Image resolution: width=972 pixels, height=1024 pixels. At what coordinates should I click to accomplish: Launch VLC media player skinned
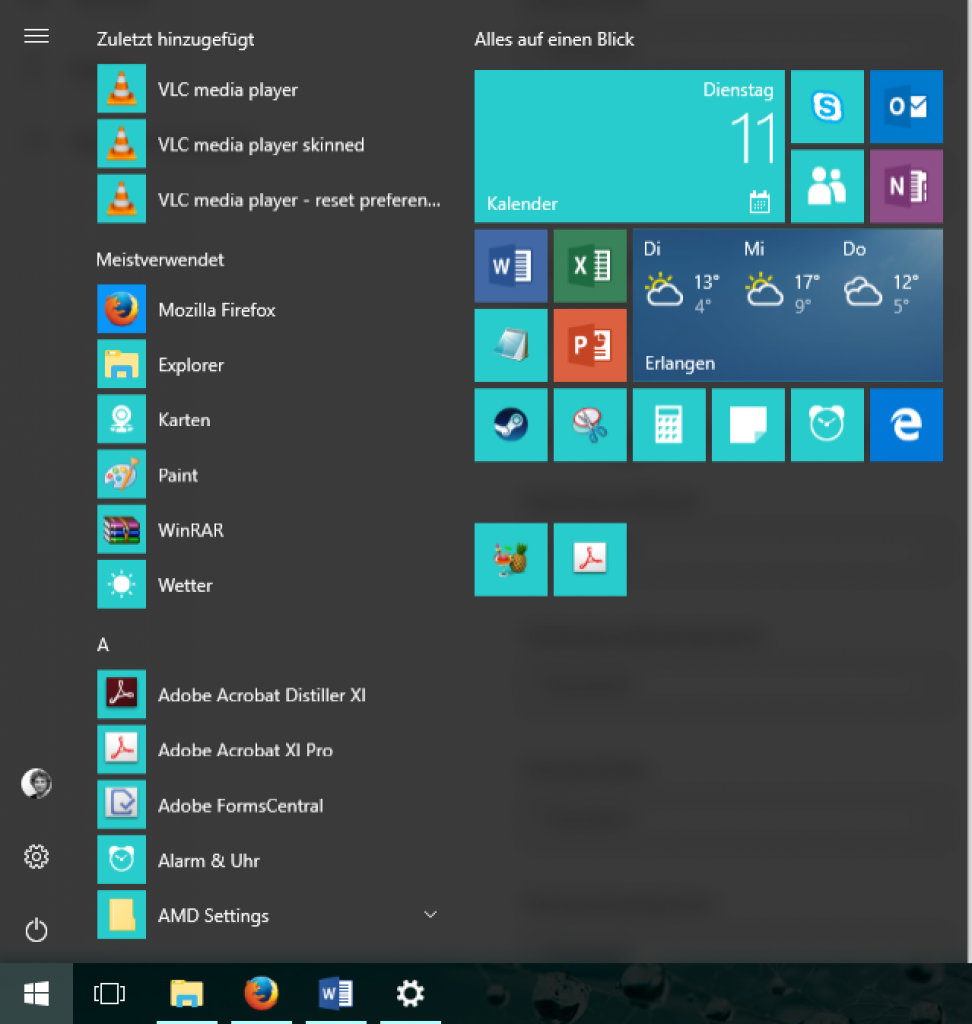(270, 144)
